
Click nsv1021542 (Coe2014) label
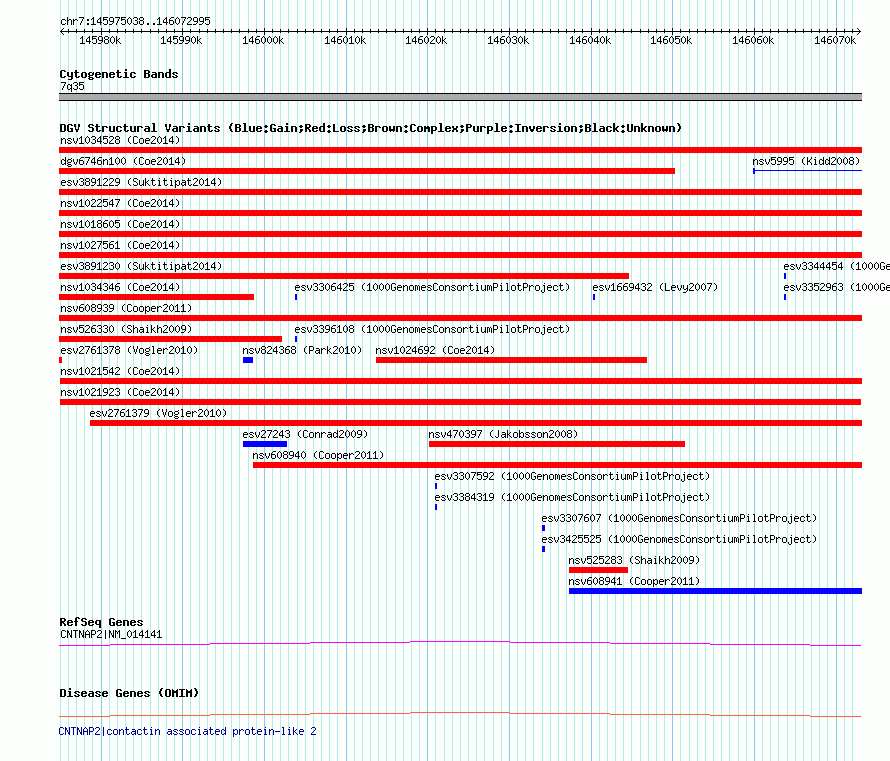point(120,371)
